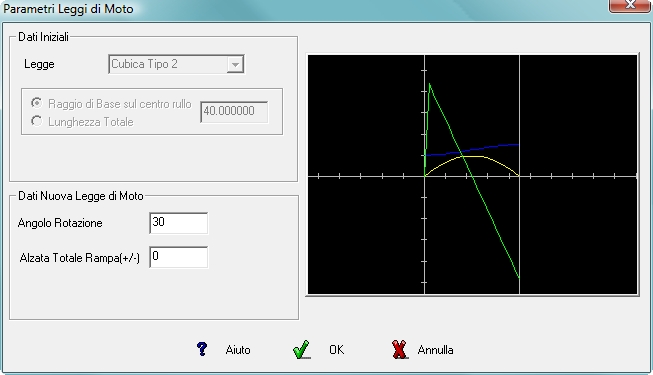Cancel using the Annulla button label
The image size is (653, 375).
tap(435, 350)
